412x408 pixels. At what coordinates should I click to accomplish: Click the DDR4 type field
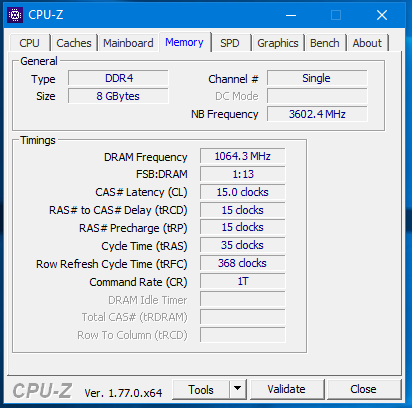pos(118,78)
